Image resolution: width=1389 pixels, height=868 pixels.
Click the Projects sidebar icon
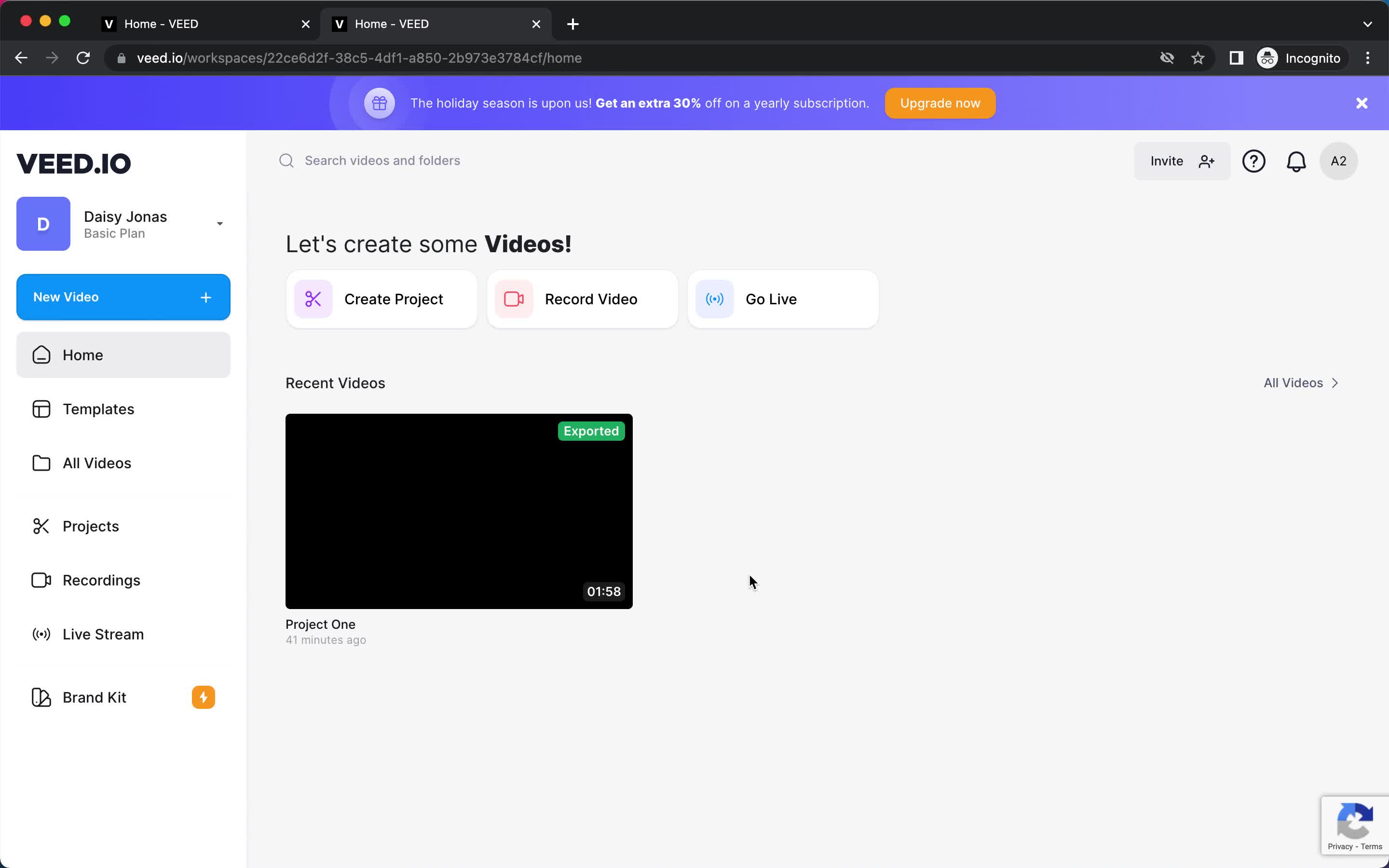click(41, 525)
